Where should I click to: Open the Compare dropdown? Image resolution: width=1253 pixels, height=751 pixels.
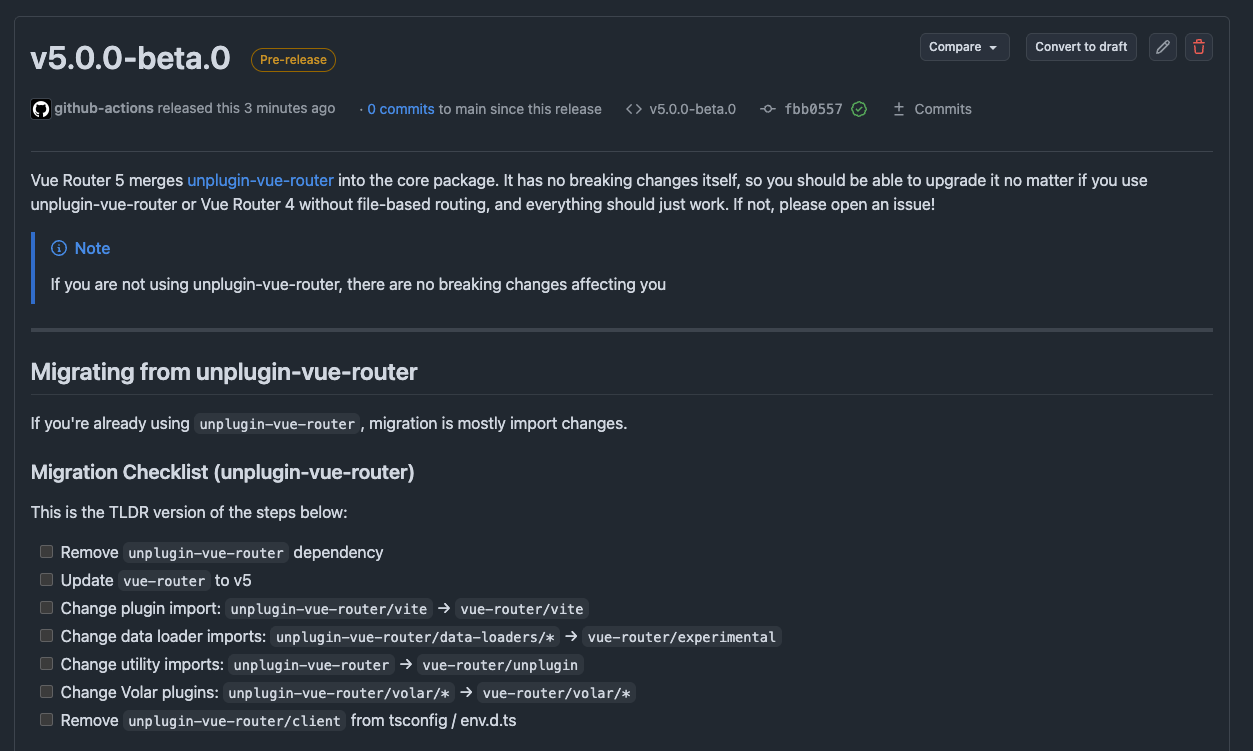(x=964, y=47)
